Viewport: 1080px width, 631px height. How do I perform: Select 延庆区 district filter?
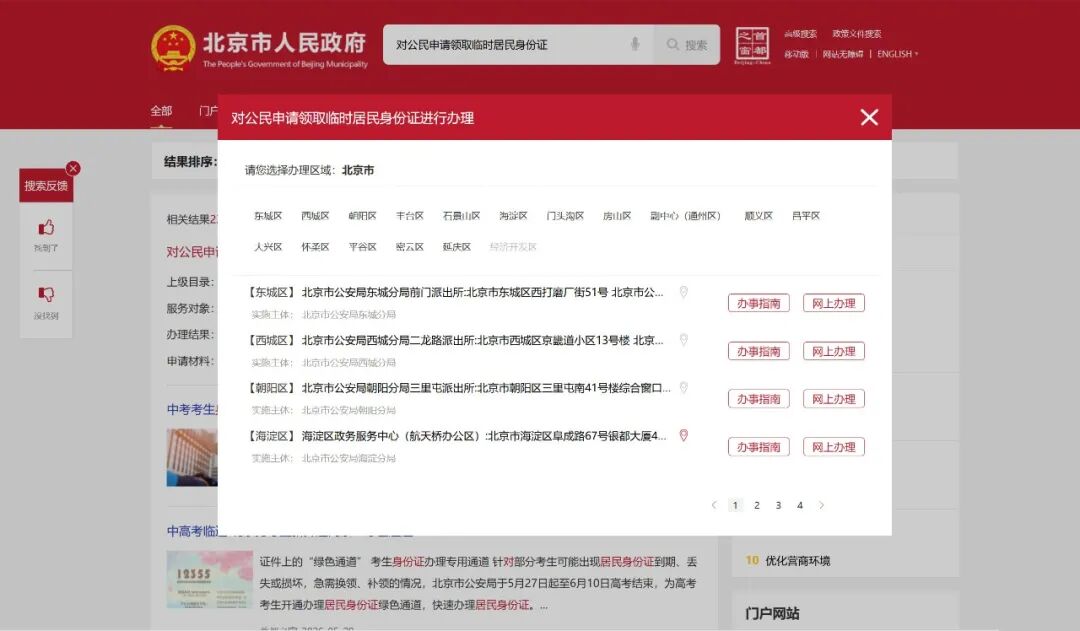(457, 247)
